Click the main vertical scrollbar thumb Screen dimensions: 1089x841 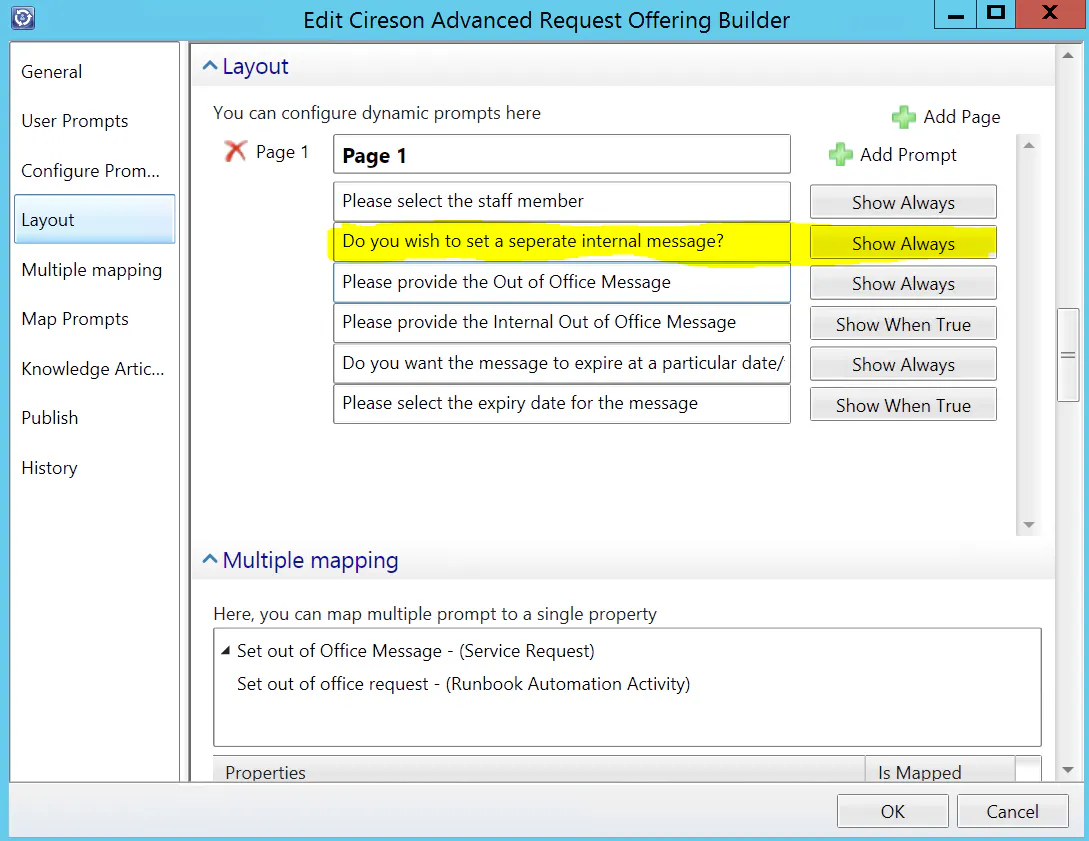[1067, 355]
